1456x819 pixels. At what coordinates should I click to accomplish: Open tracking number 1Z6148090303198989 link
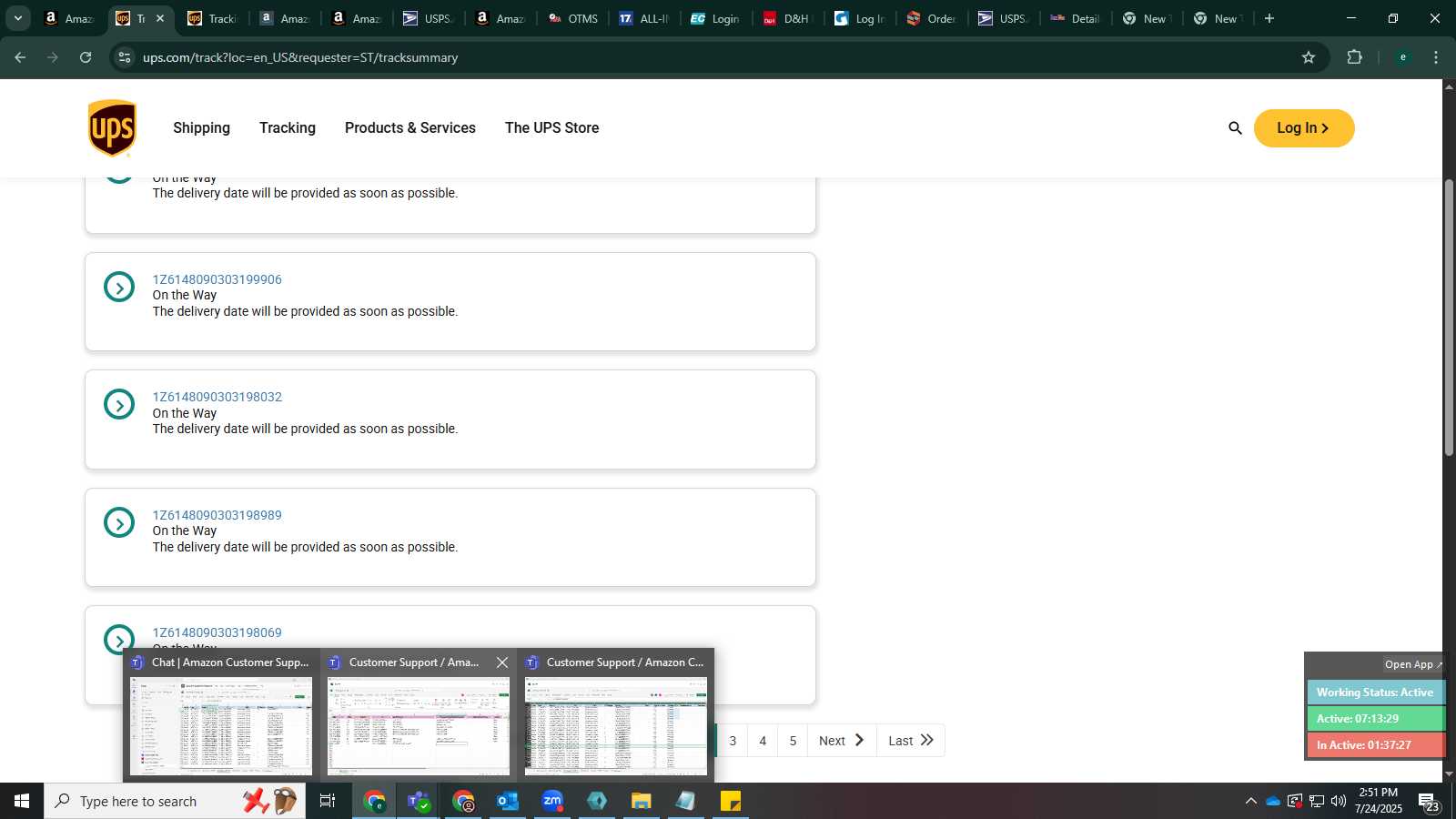coord(217,515)
